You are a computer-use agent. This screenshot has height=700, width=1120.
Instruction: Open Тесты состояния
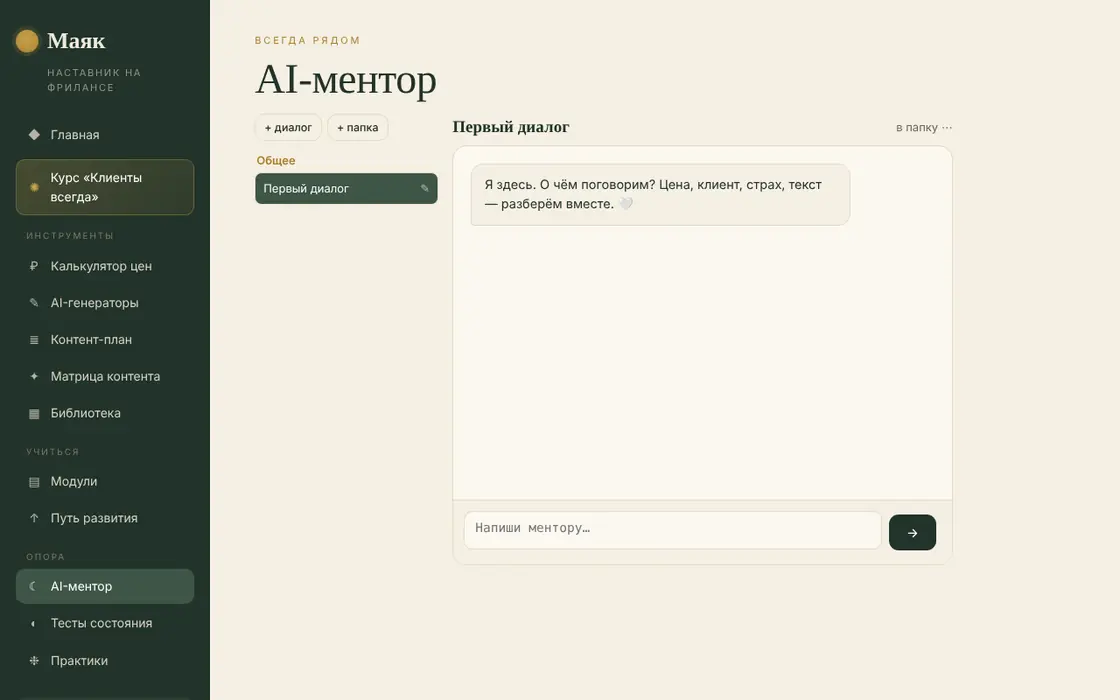coord(105,624)
